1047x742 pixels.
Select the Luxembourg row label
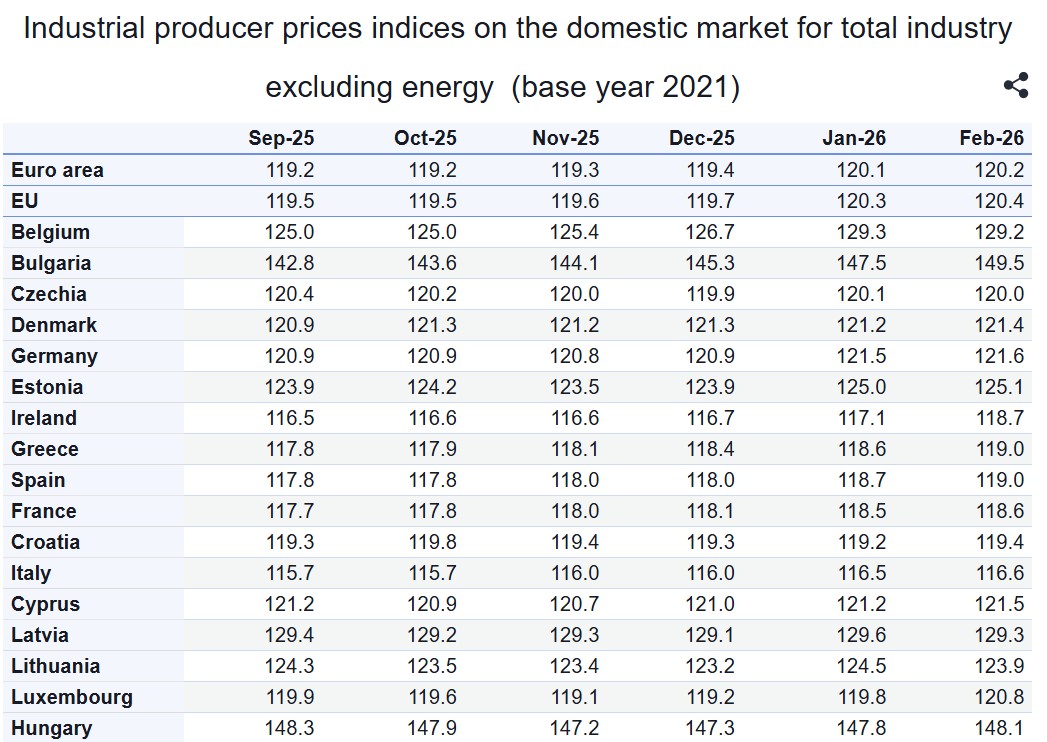[72, 697]
